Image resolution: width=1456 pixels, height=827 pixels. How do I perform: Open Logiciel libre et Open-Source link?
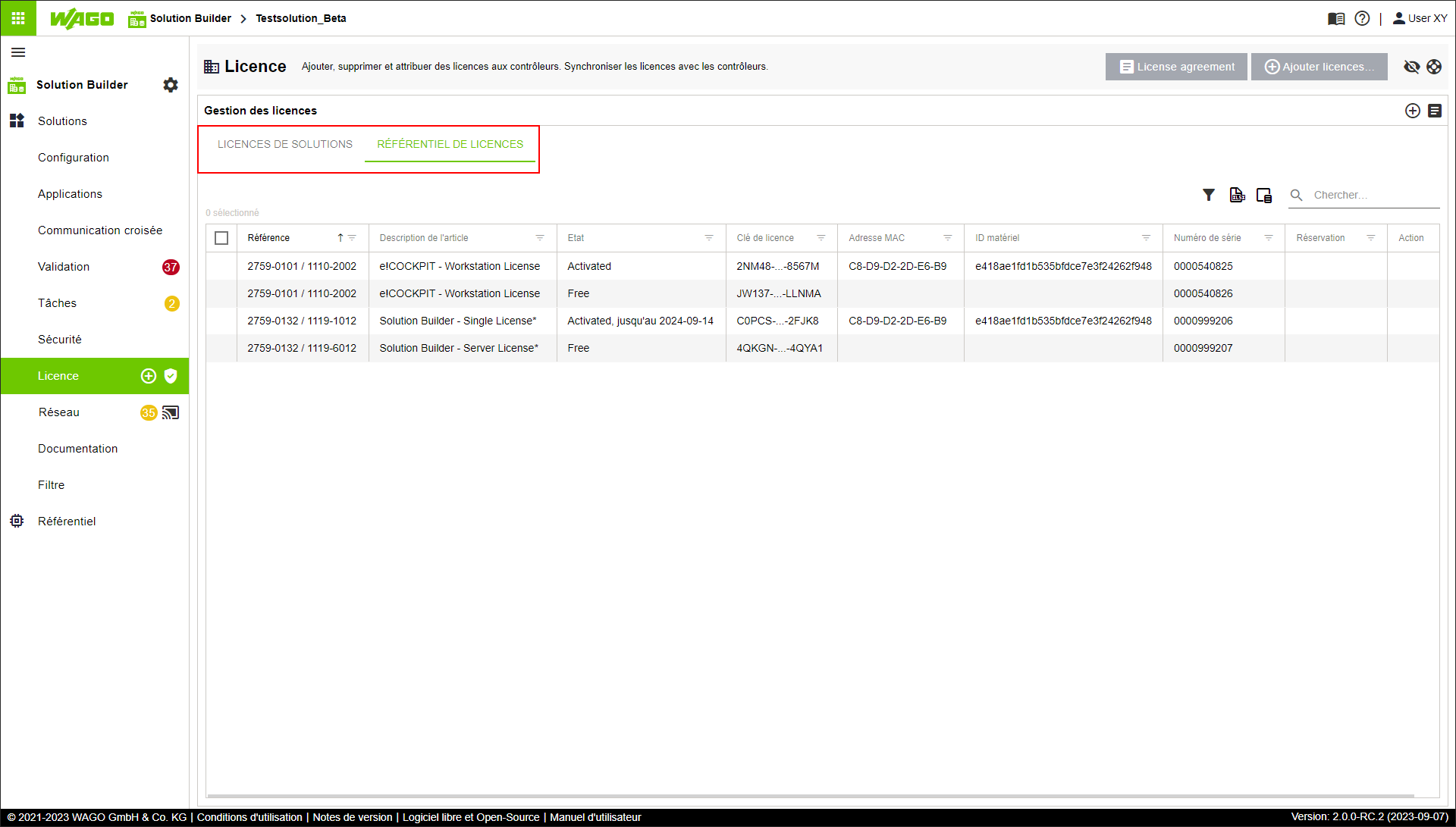tap(471, 817)
